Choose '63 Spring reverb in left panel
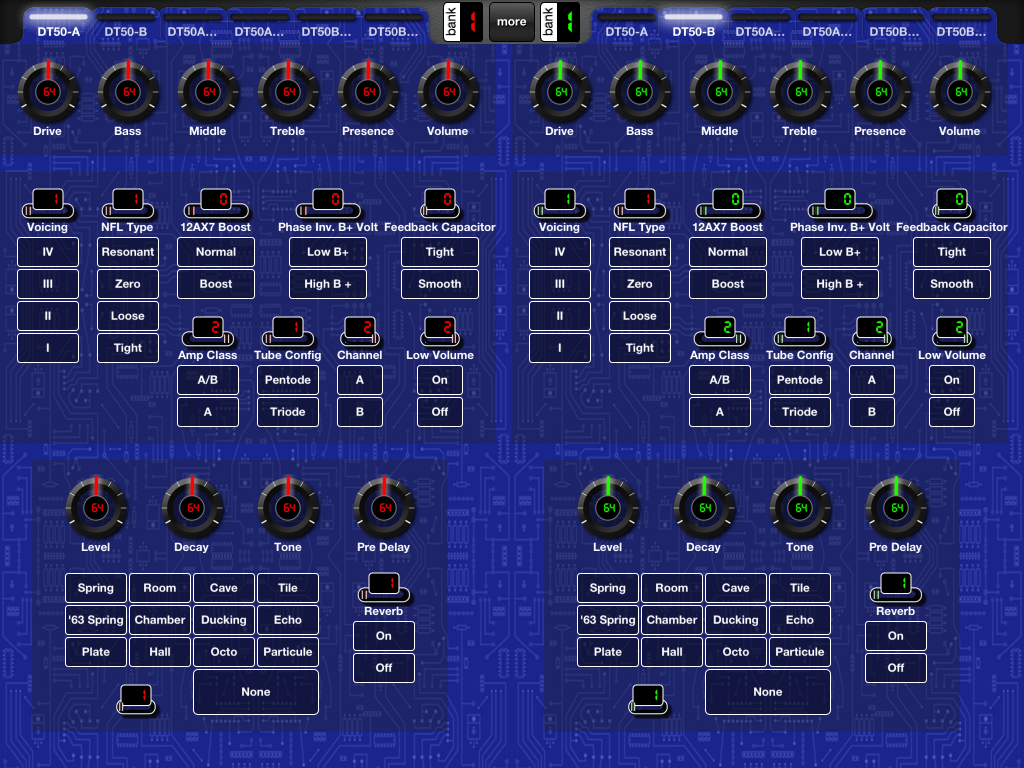 tap(96, 620)
